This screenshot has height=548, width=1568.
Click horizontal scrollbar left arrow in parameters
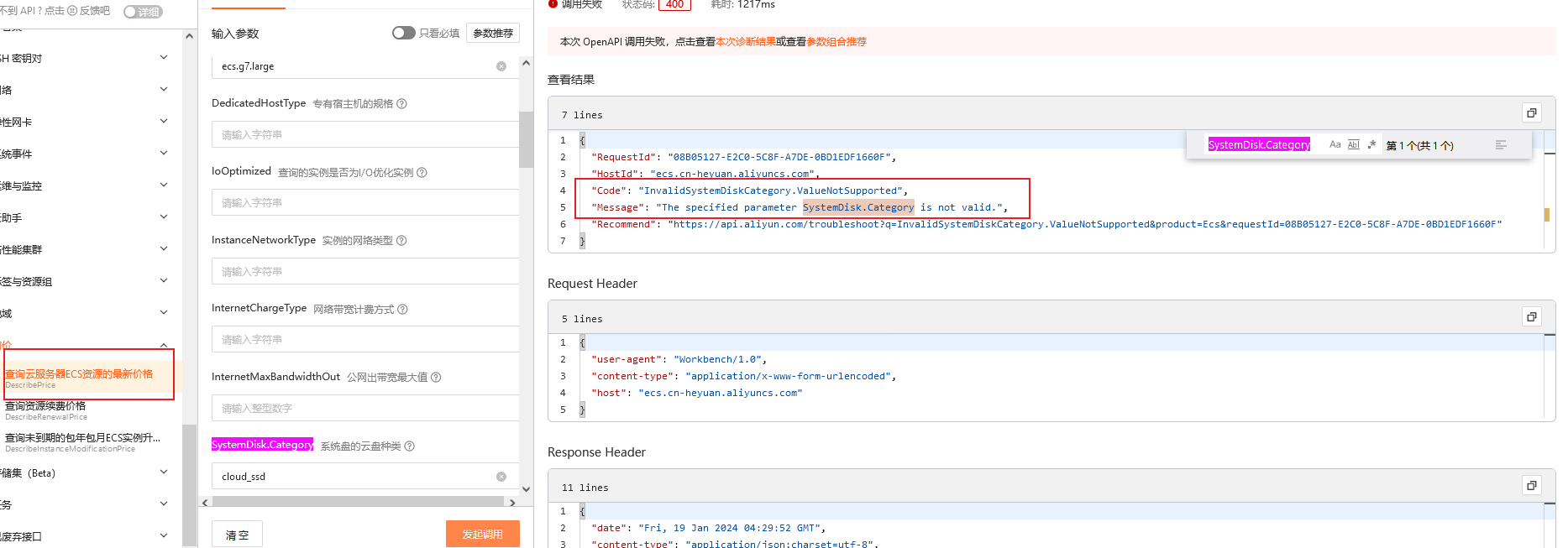(205, 503)
